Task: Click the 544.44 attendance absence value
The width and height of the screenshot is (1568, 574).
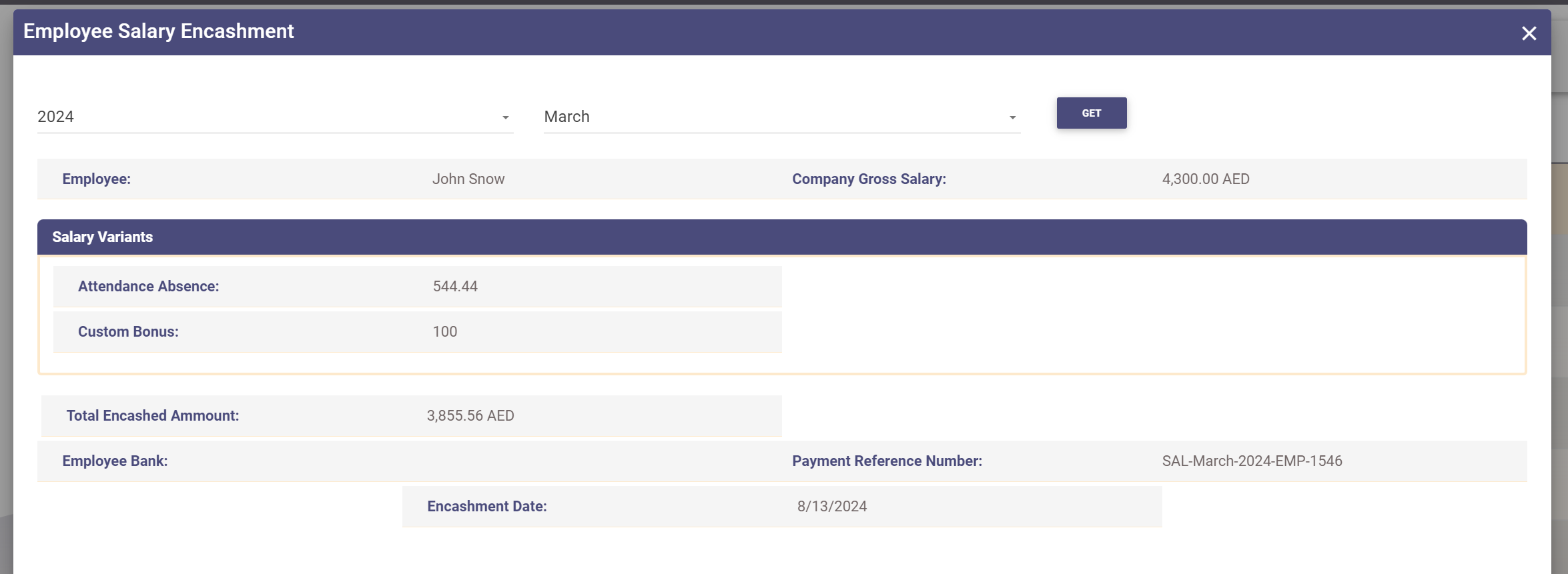Action: click(455, 287)
